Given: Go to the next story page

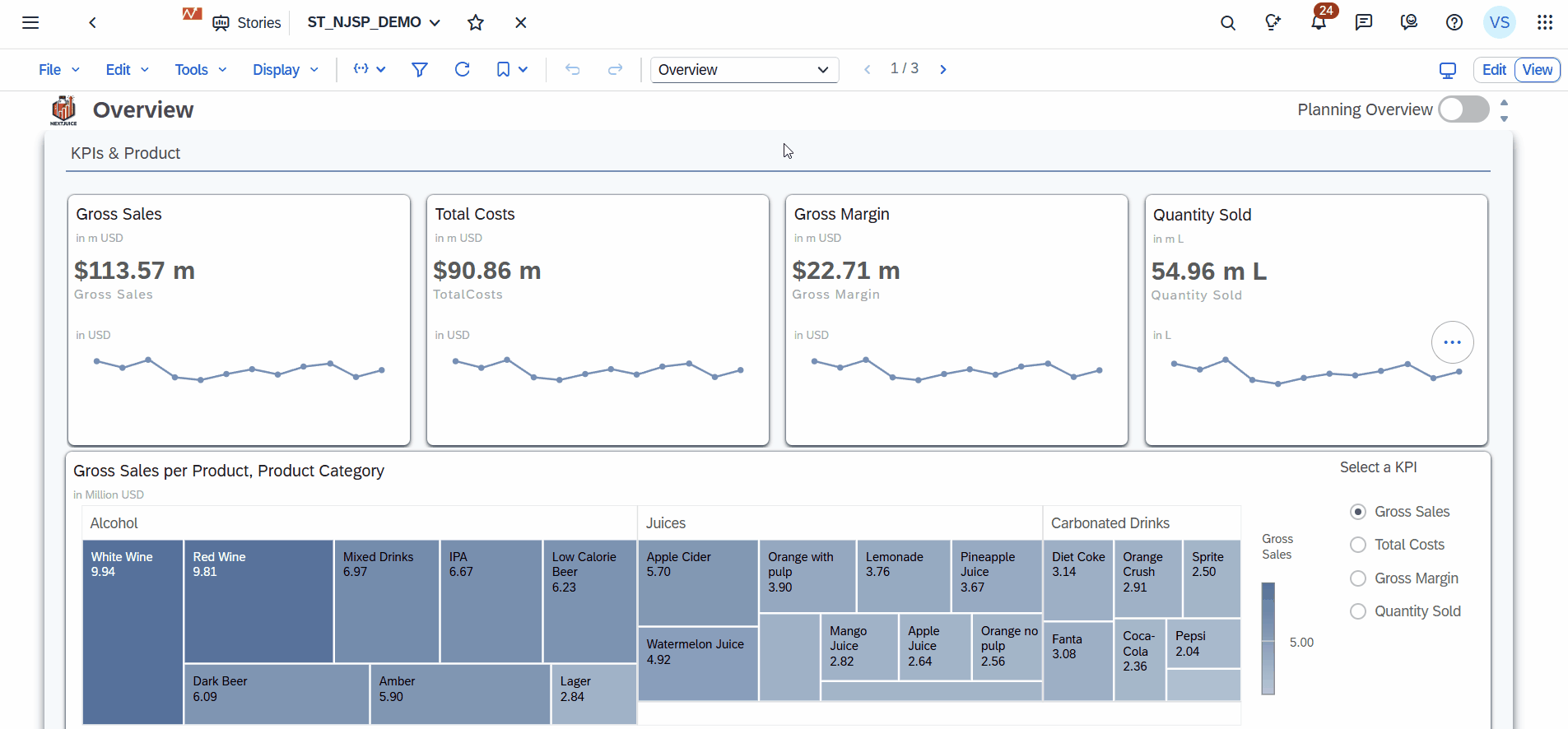Looking at the screenshot, I should (x=943, y=70).
